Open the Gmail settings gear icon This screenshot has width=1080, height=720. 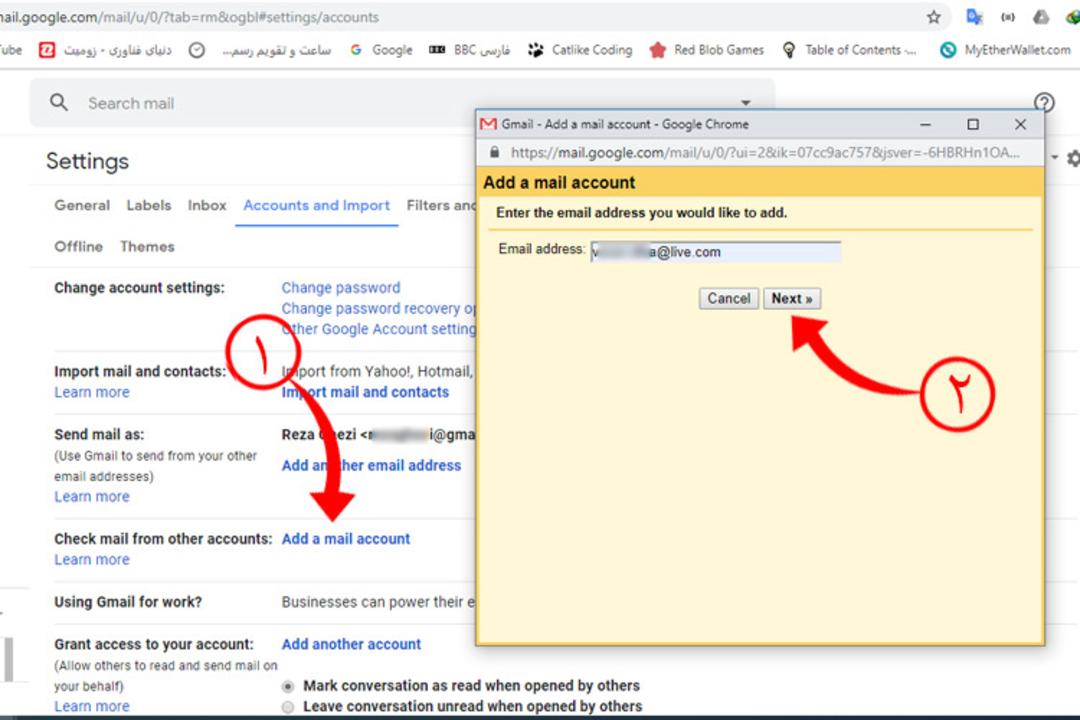(1073, 158)
